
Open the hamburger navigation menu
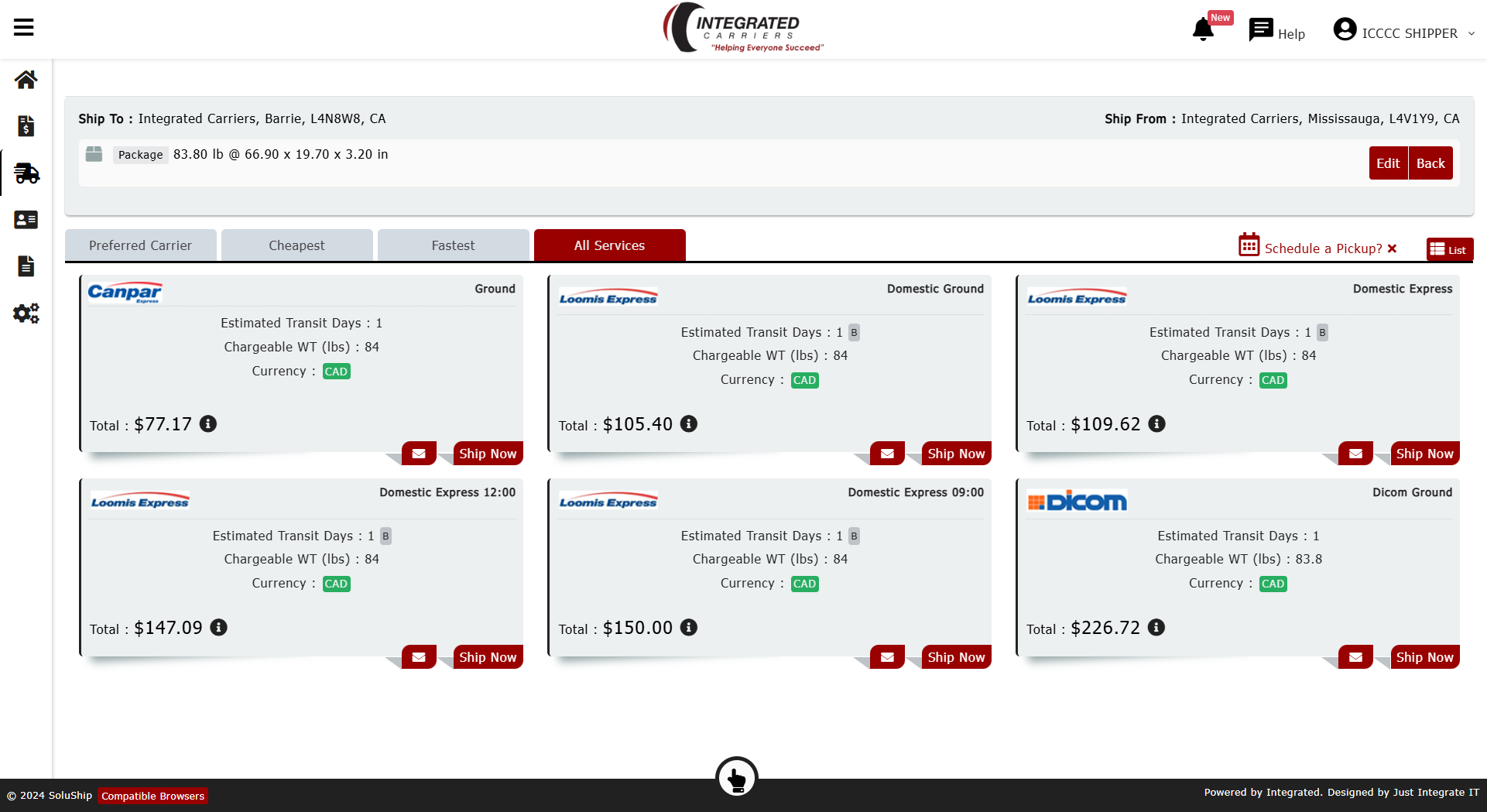pos(24,28)
